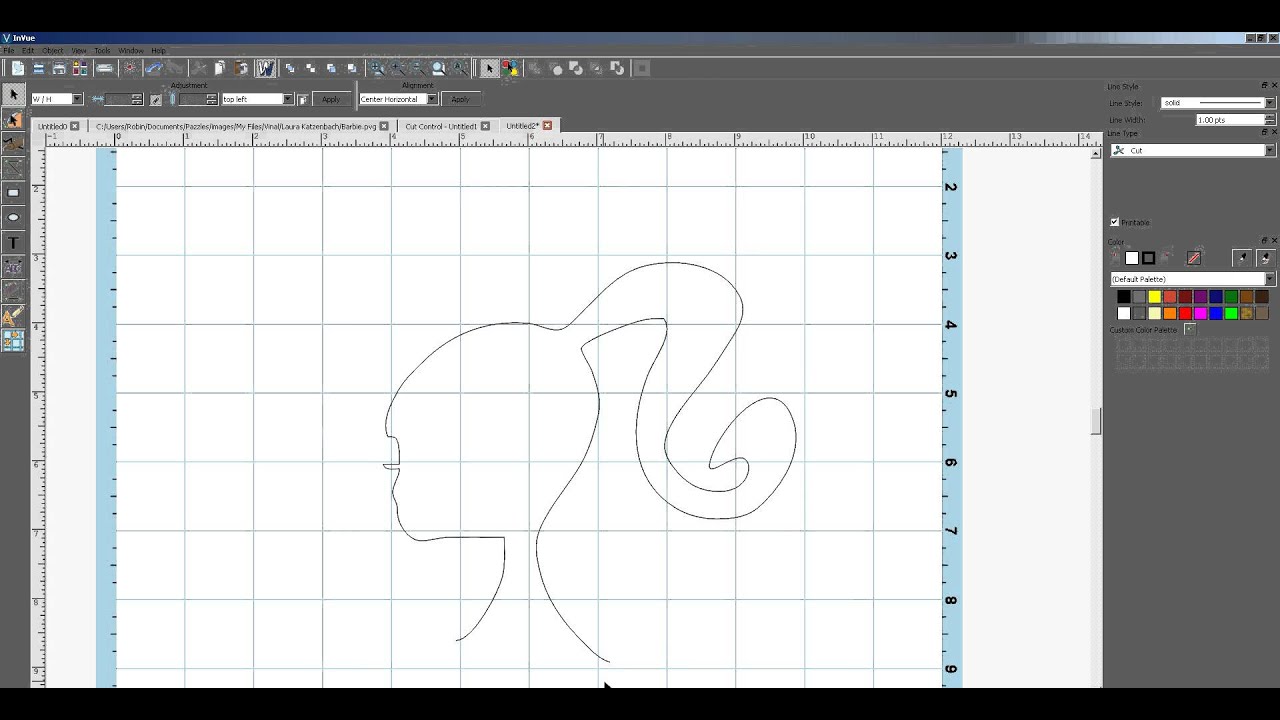
Task: Switch to the Cut Control - Untitled1 tab
Action: [x=441, y=127]
